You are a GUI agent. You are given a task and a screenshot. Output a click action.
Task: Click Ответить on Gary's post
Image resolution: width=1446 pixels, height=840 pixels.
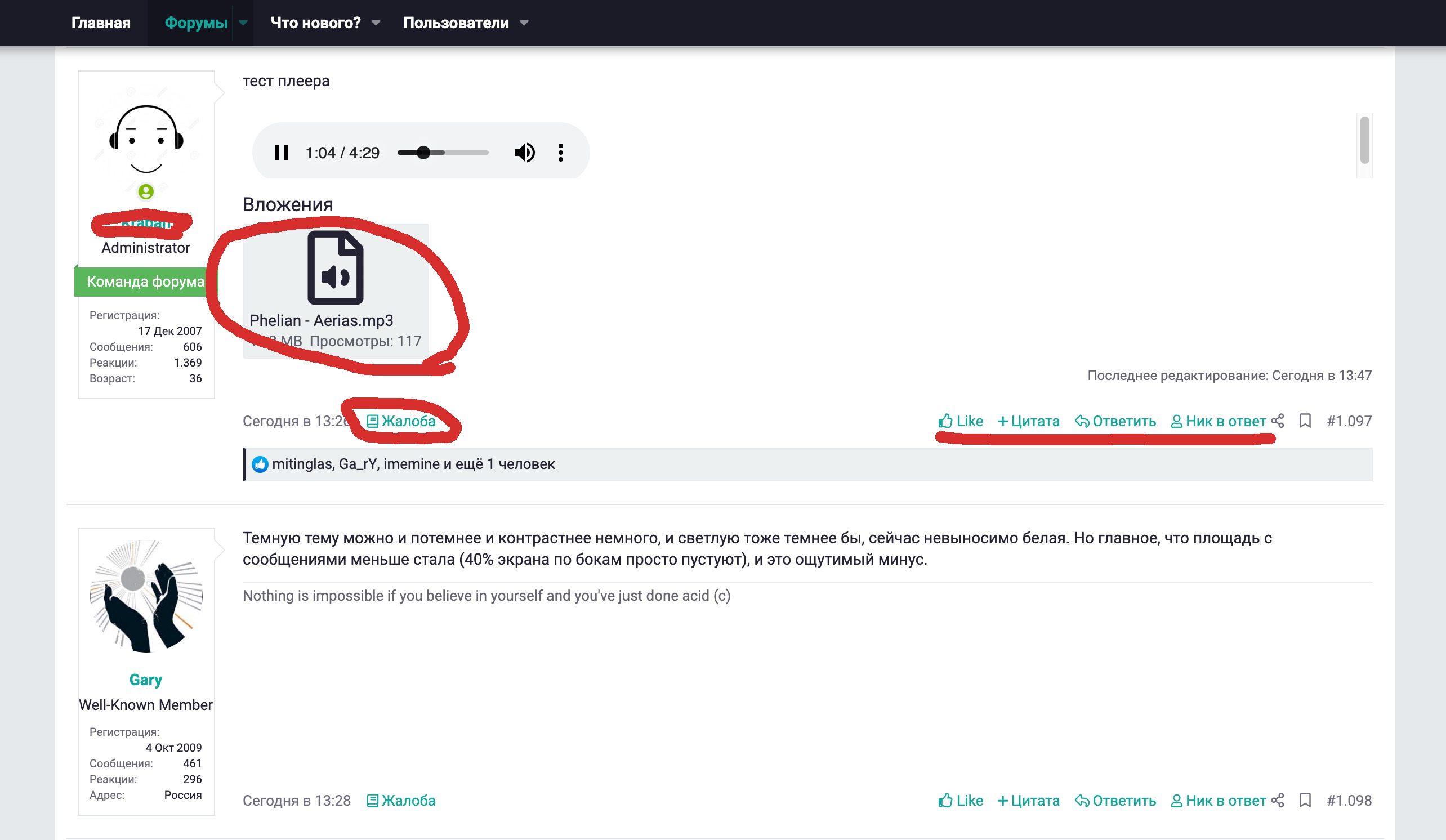[x=1115, y=801]
